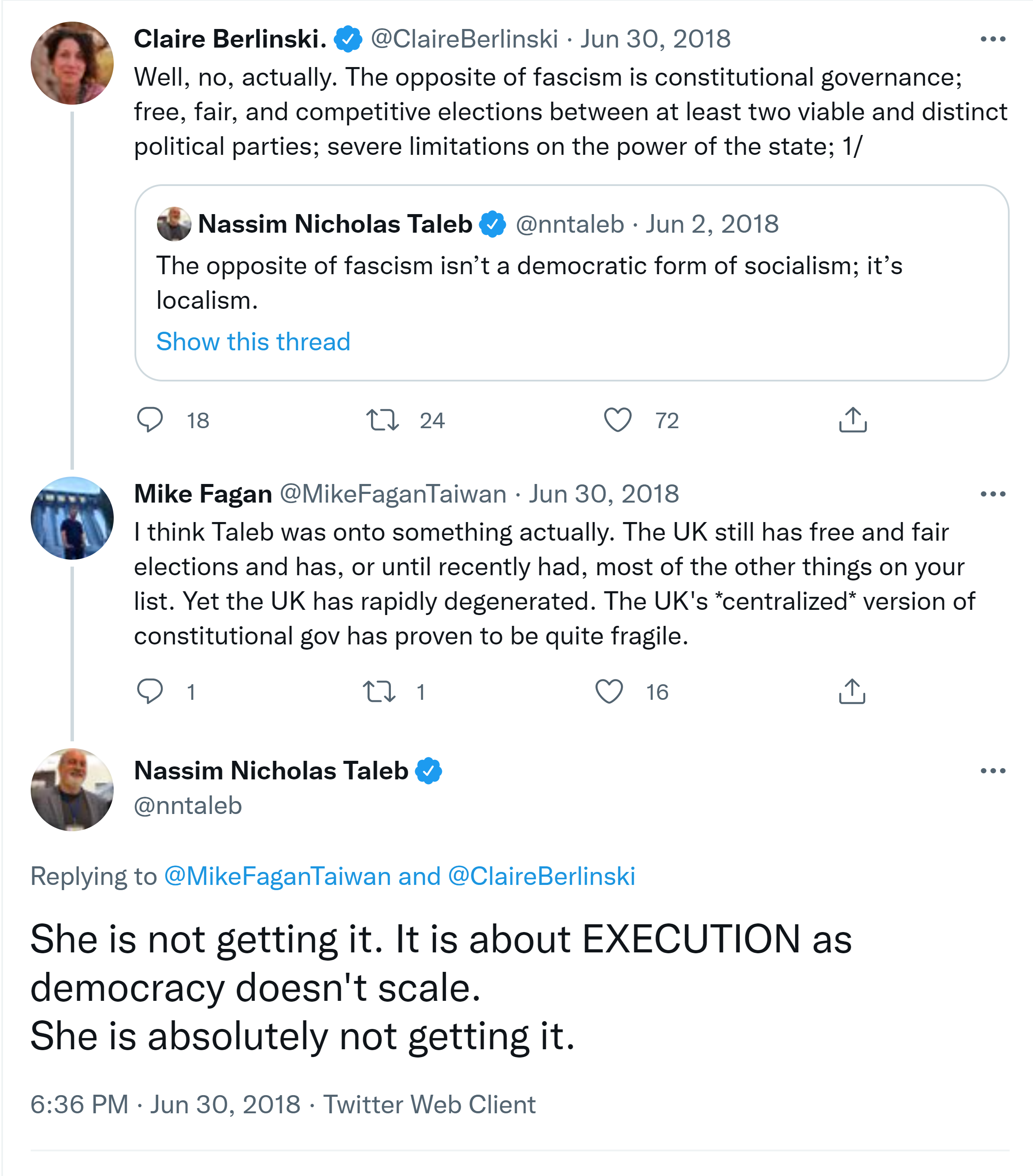Open Claire Berlinski's profile picture
The width and height of the screenshot is (1033, 1176).
72,63
